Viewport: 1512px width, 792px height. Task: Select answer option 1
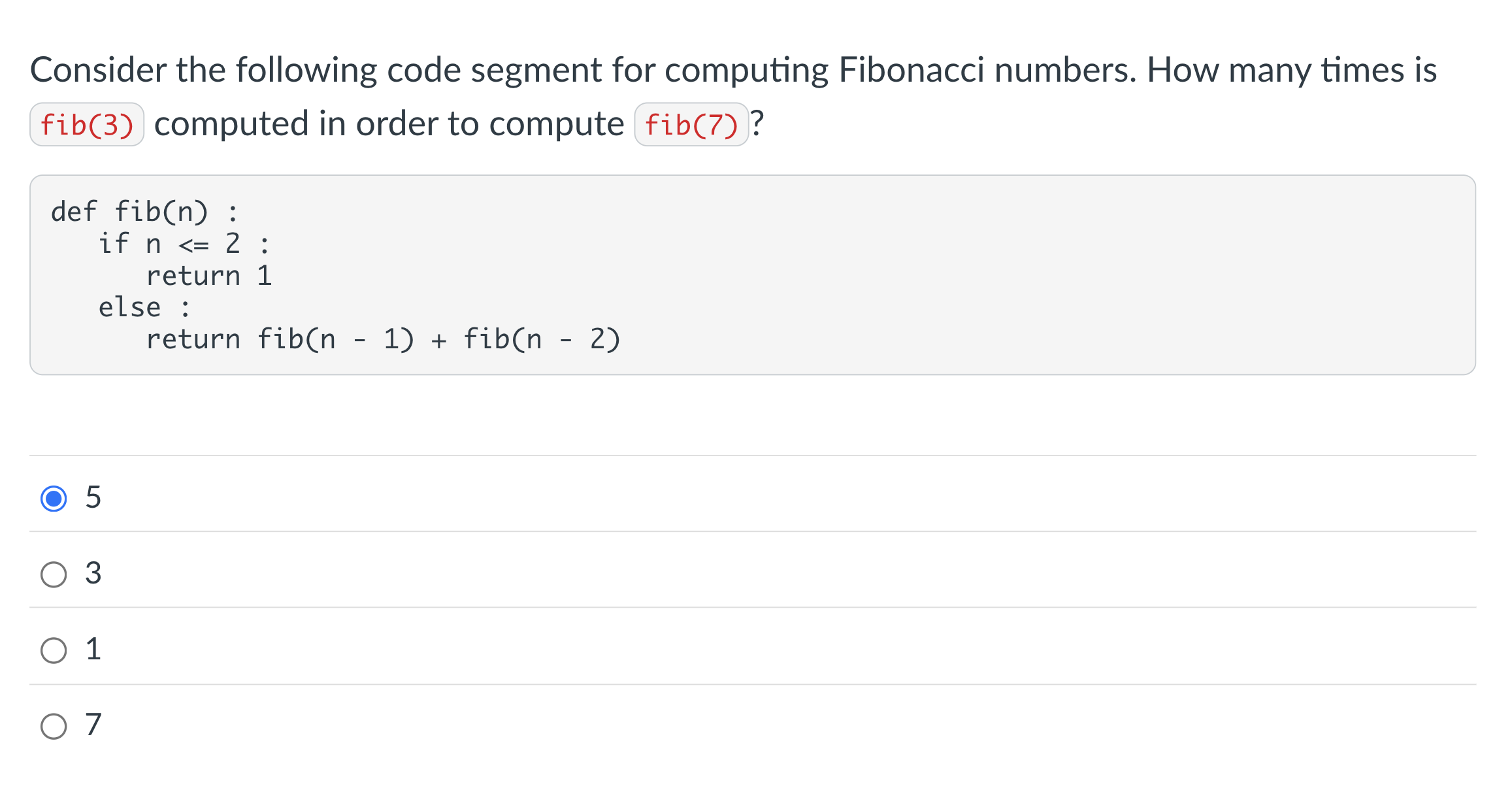tap(55, 651)
